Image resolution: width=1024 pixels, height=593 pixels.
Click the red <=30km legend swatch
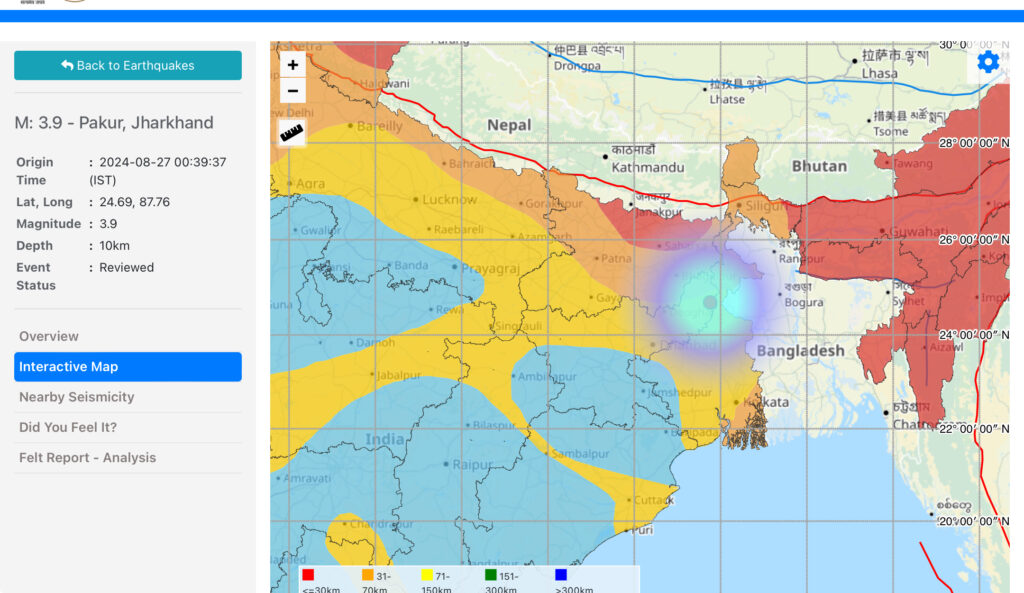pos(308,575)
